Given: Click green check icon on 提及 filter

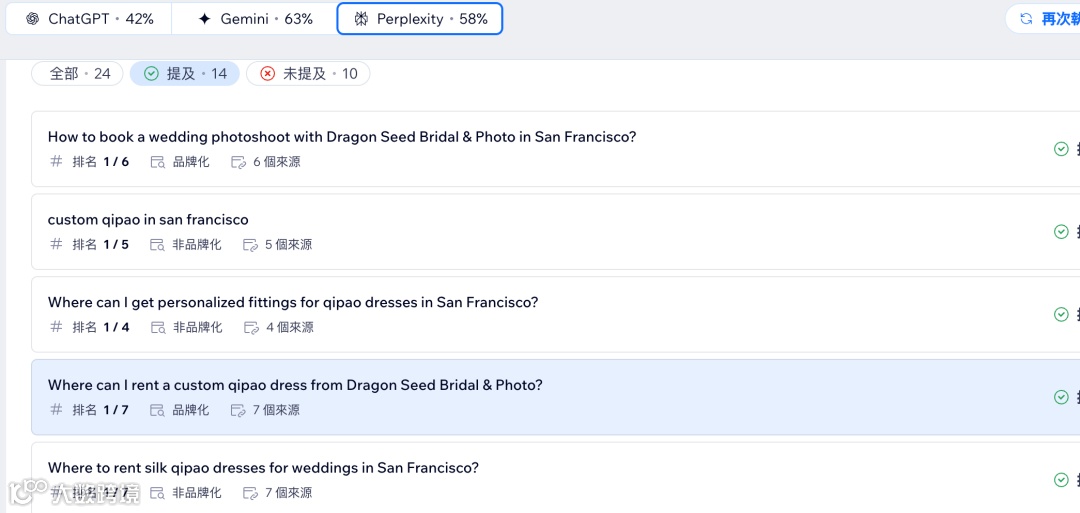Looking at the screenshot, I should click(x=152, y=73).
